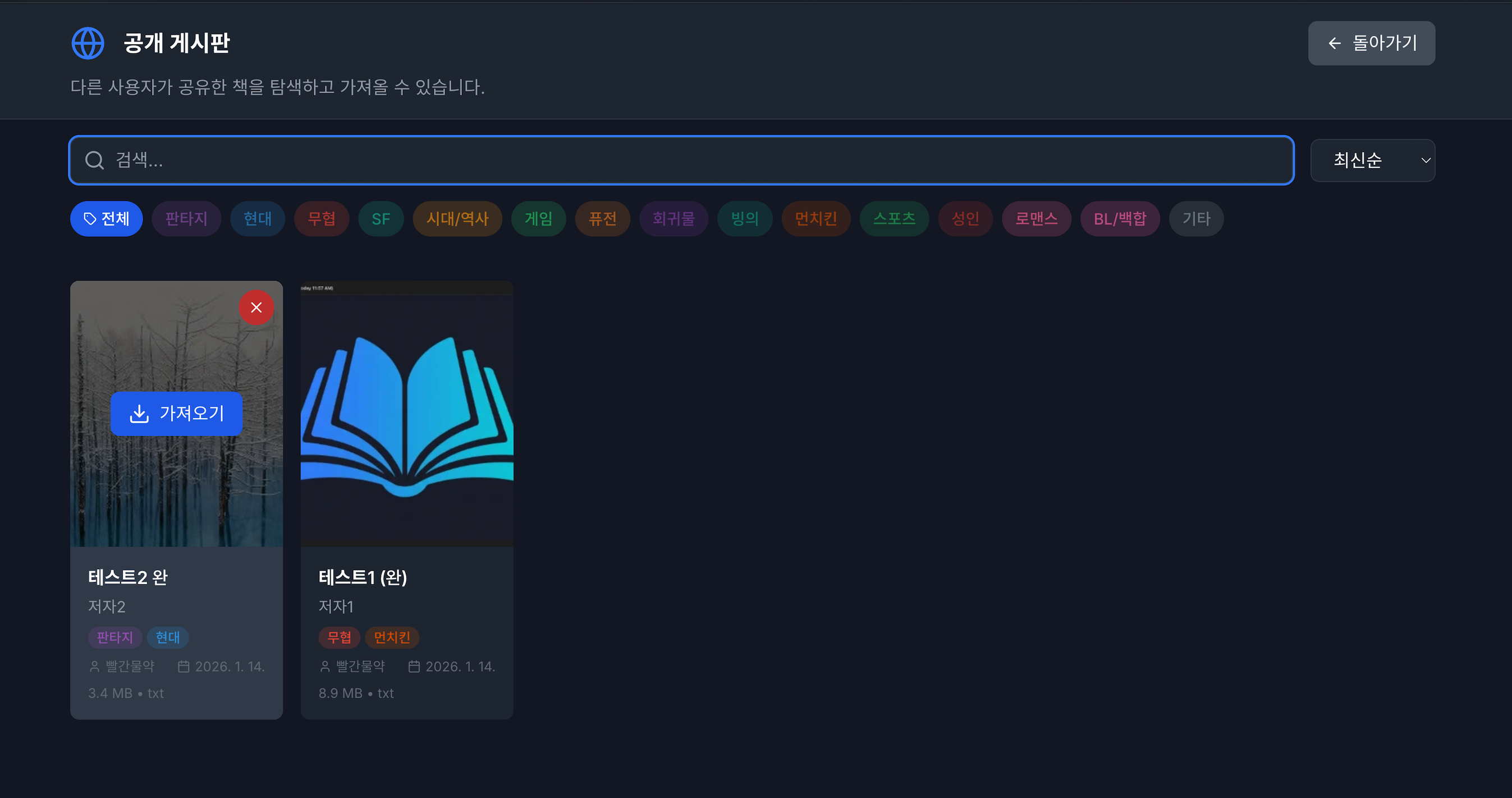Click the magnifier icon in the search bar
Screen dimensions: 1512x798
94,160
